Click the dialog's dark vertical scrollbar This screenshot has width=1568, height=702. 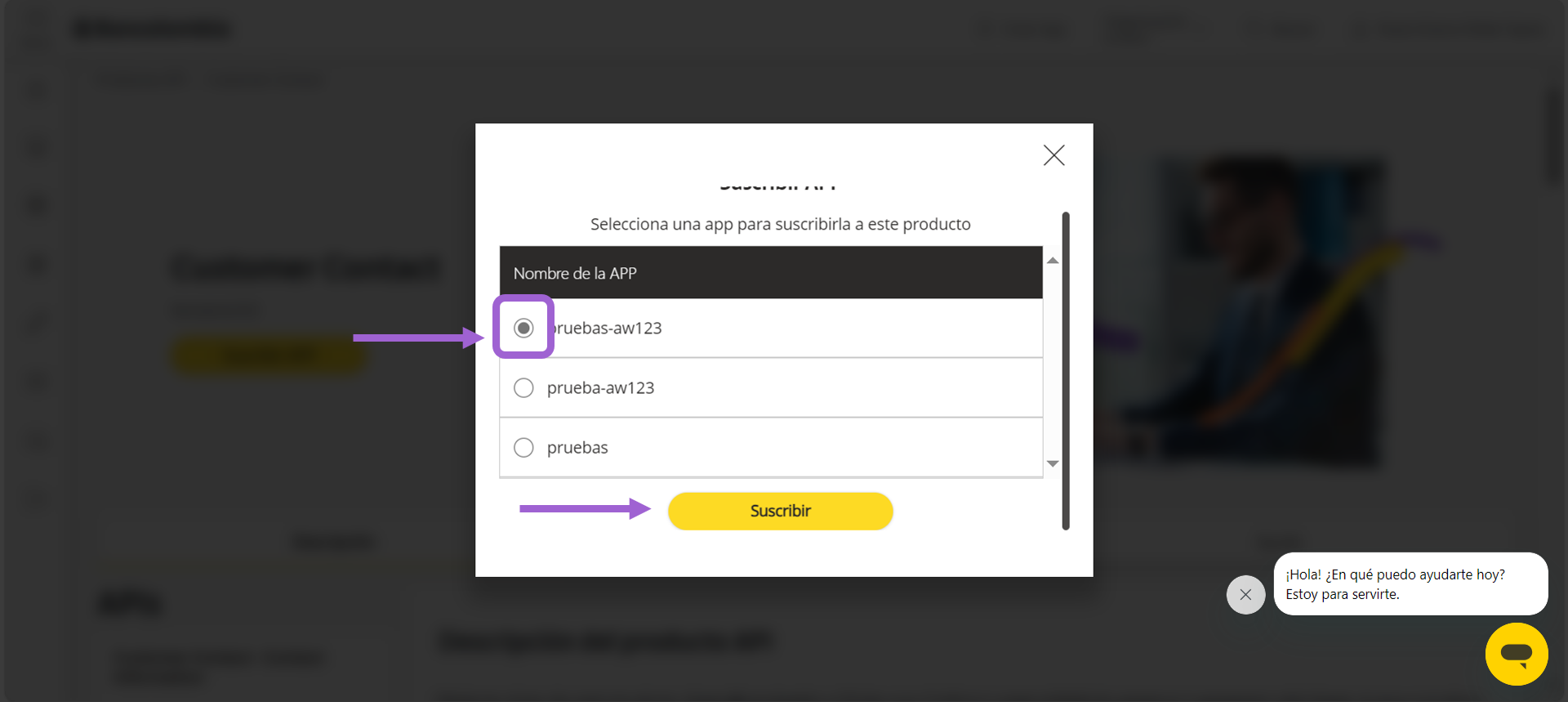tap(1066, 370)
